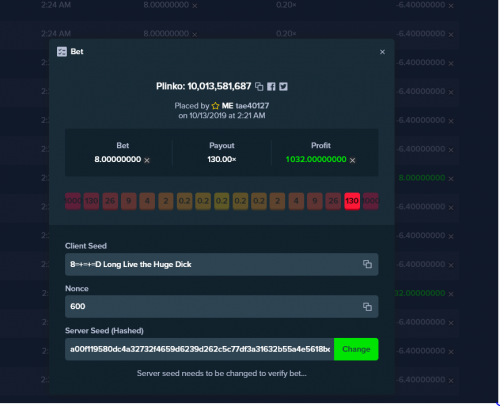Copy the Nonce value
Image resolution: width=500 pixels, height=406 pixels.
[367, 307]
